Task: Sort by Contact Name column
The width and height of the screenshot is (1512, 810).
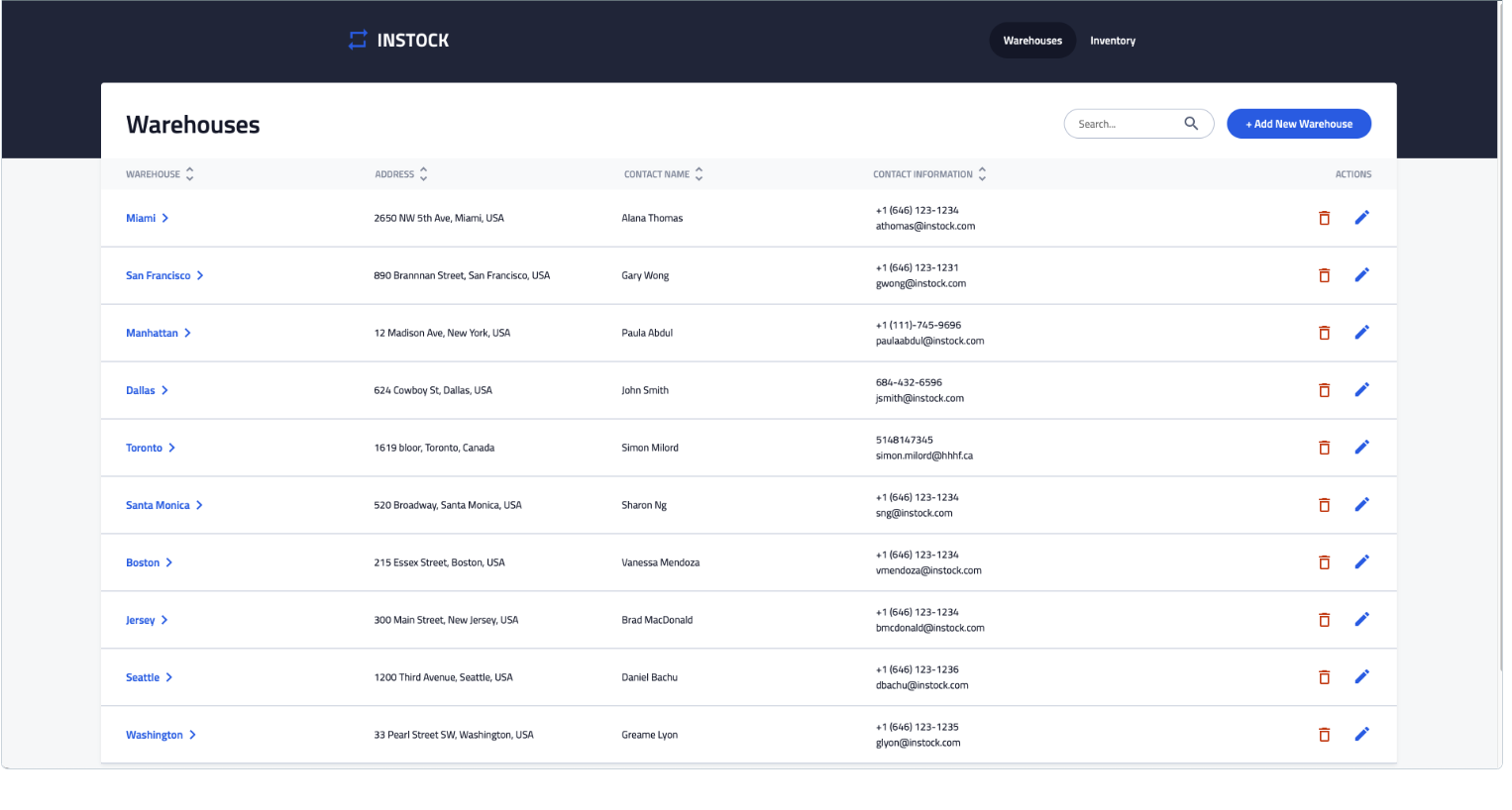Action: click(701, 173)
